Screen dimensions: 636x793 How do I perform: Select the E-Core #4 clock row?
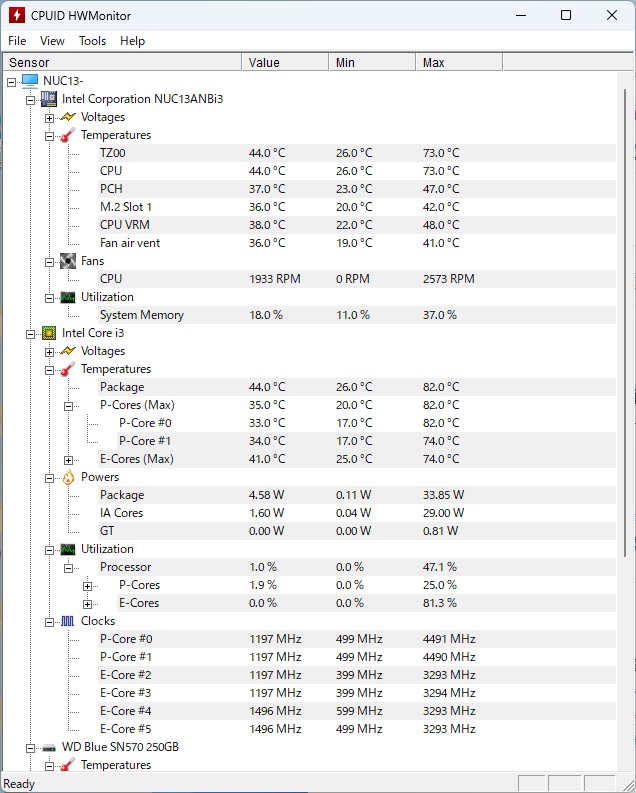pos(357,711)
